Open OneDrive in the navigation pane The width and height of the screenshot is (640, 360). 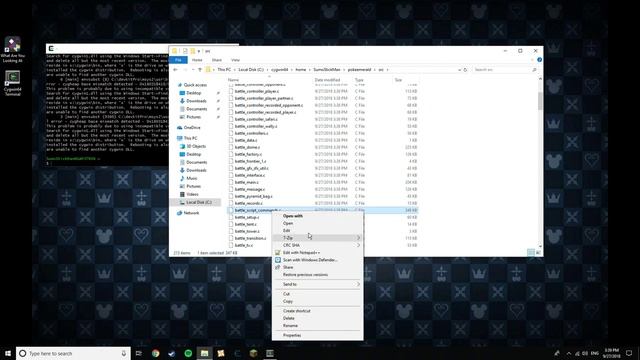pyautogui.click(x=192, y=128)
